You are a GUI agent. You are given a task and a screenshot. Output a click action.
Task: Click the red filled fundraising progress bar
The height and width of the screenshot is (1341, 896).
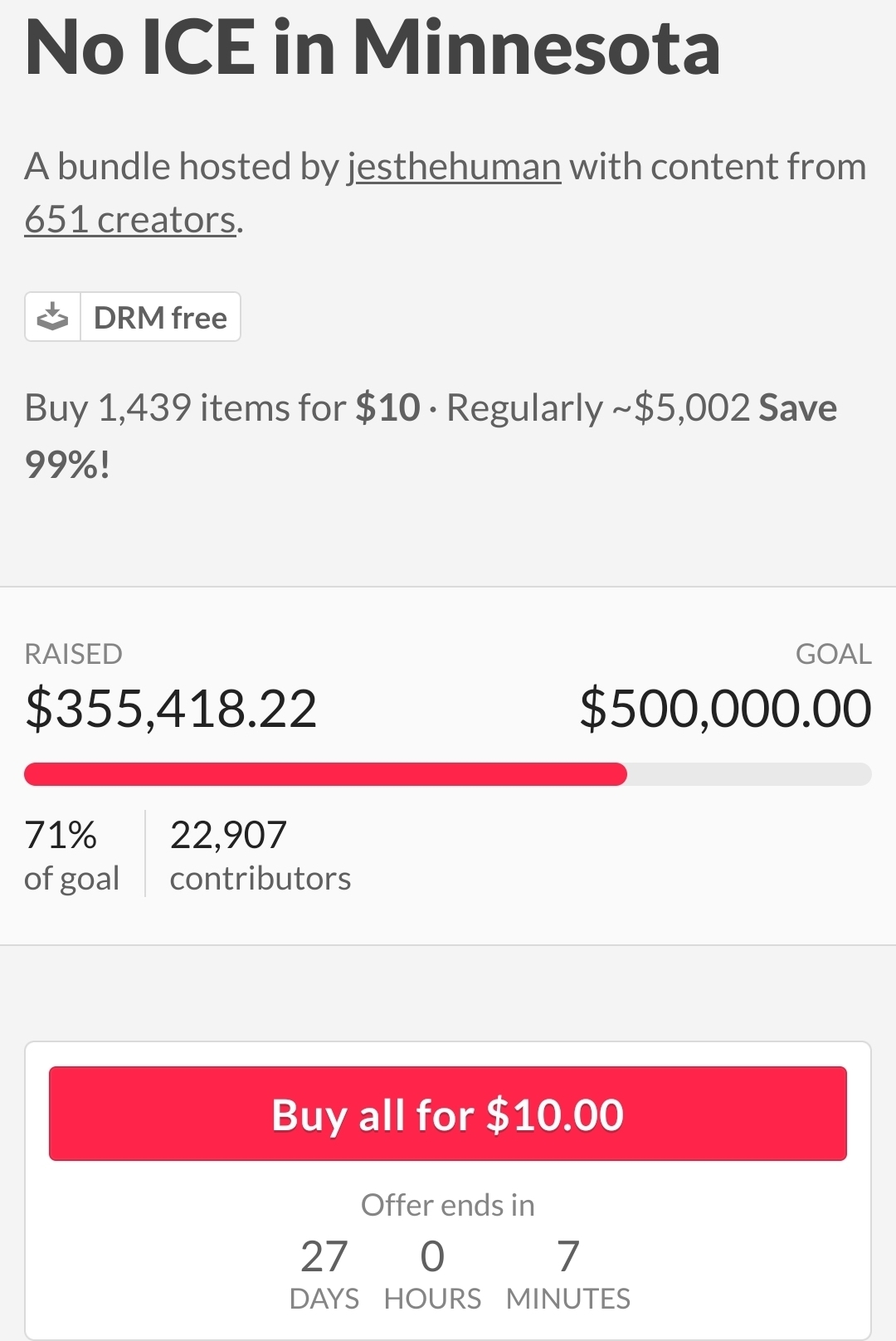tap(325, 774)
